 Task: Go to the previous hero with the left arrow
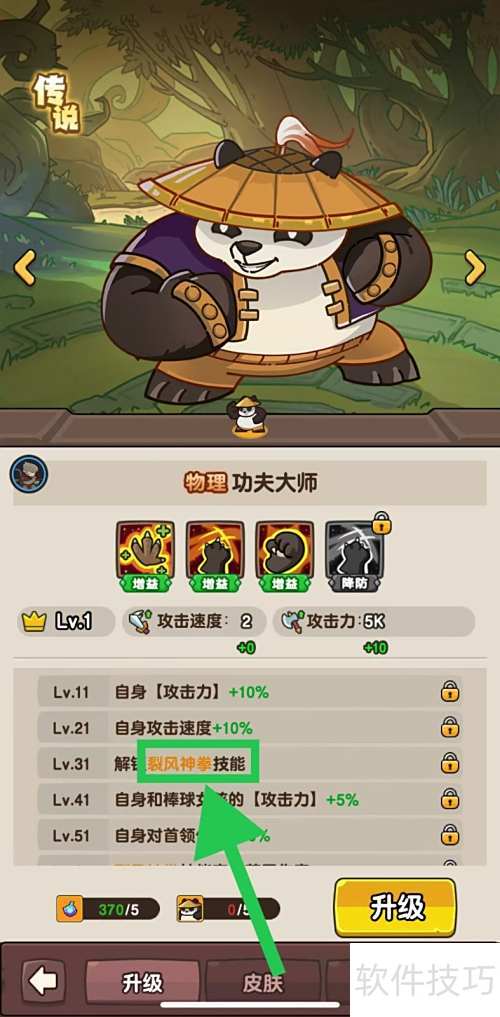(x=25, y=268)
